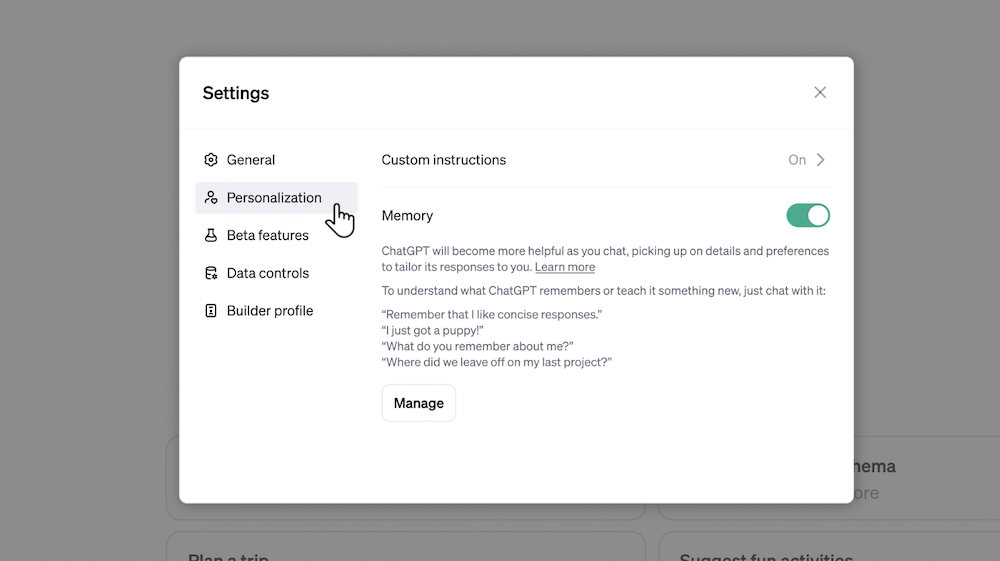Click the flask icon for Beta features

click(x=211, y=236)
